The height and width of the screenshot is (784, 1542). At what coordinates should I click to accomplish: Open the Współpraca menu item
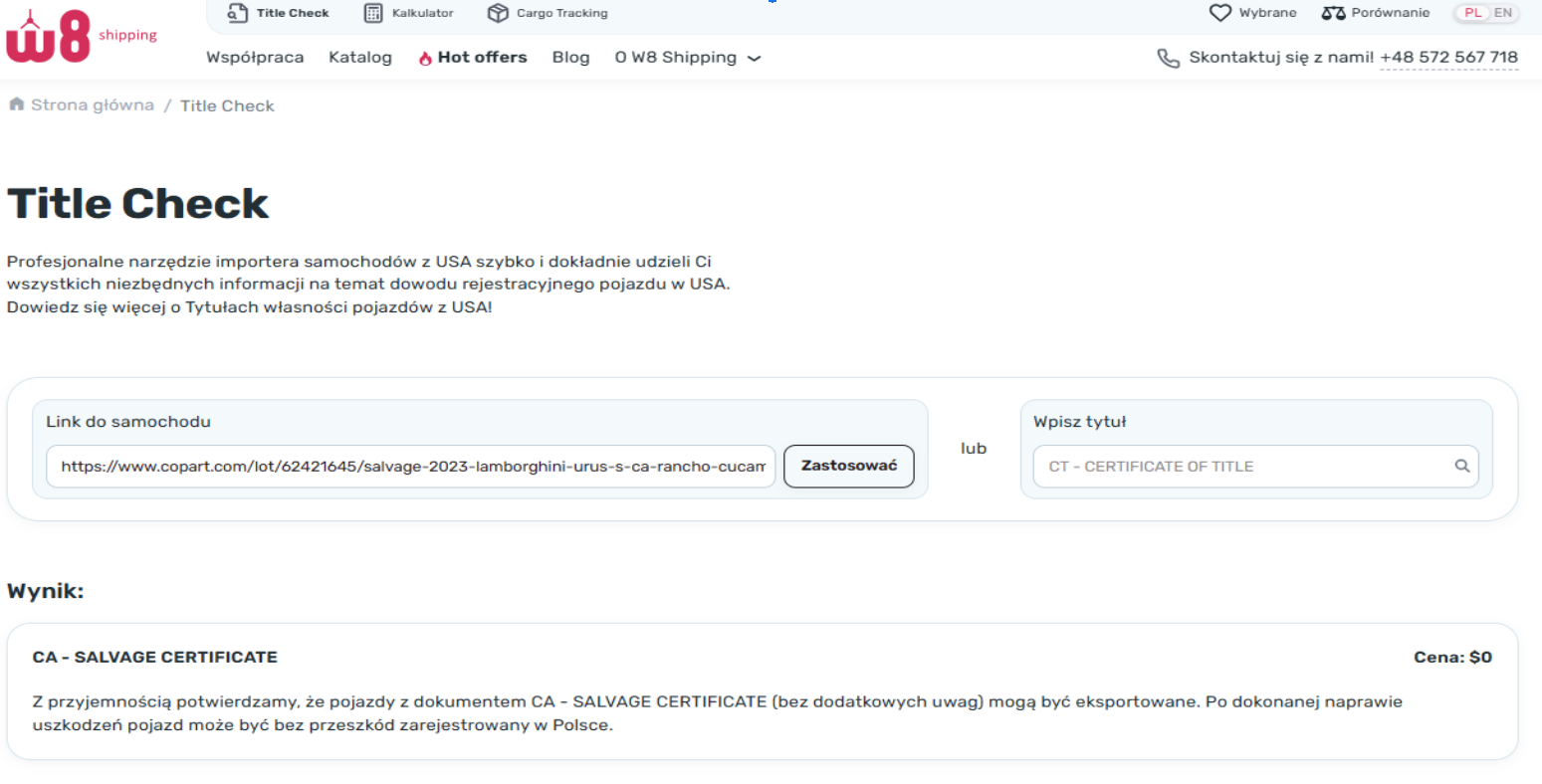coord(255,58)
